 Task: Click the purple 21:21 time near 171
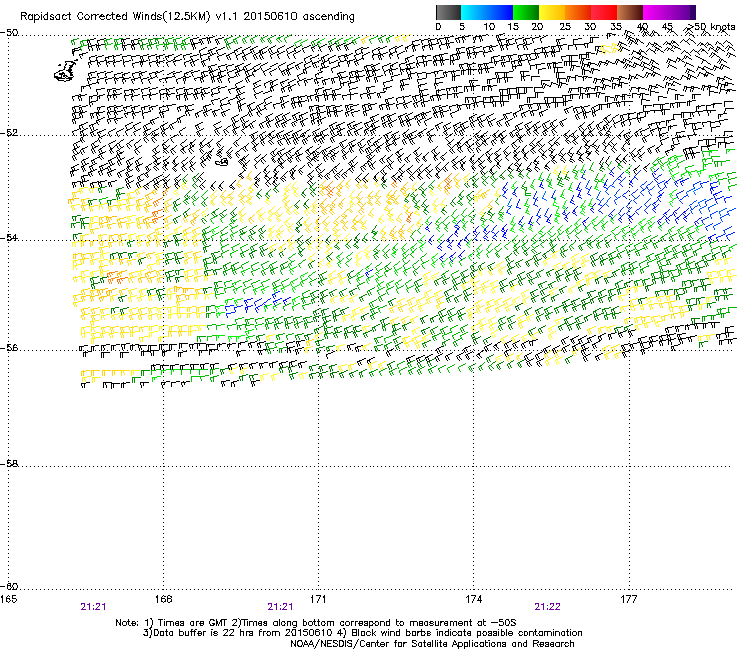click(x=280, y=607)
